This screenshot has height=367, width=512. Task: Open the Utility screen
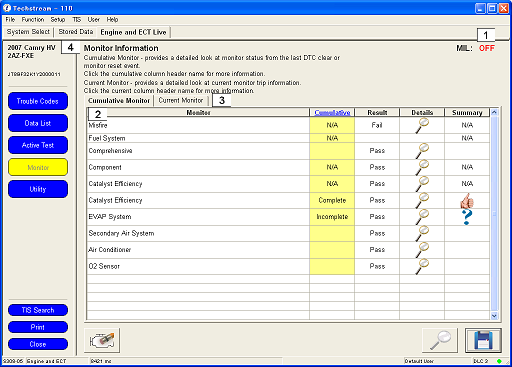point(38,189)
